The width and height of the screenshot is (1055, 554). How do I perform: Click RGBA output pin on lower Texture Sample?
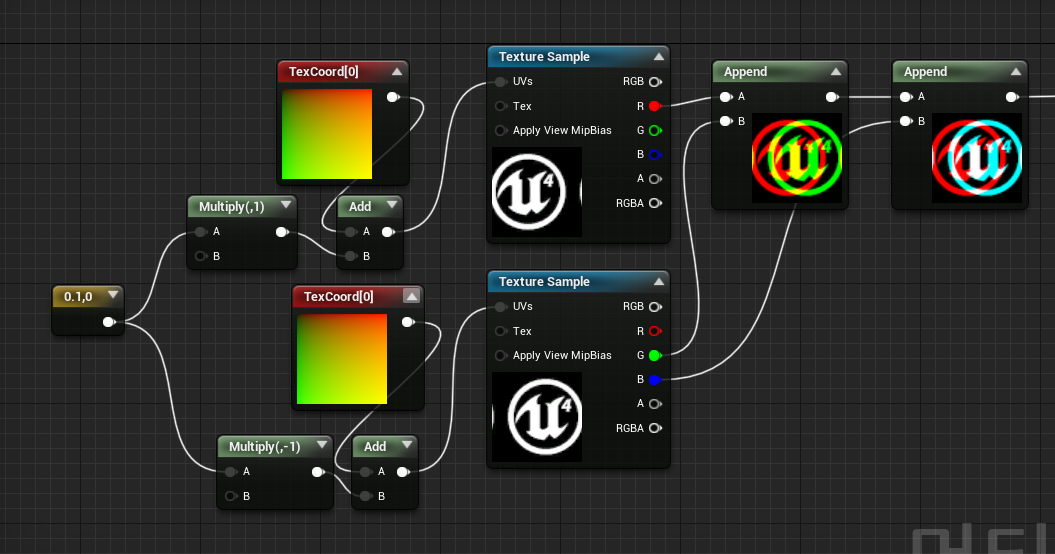tap(655, 428)
